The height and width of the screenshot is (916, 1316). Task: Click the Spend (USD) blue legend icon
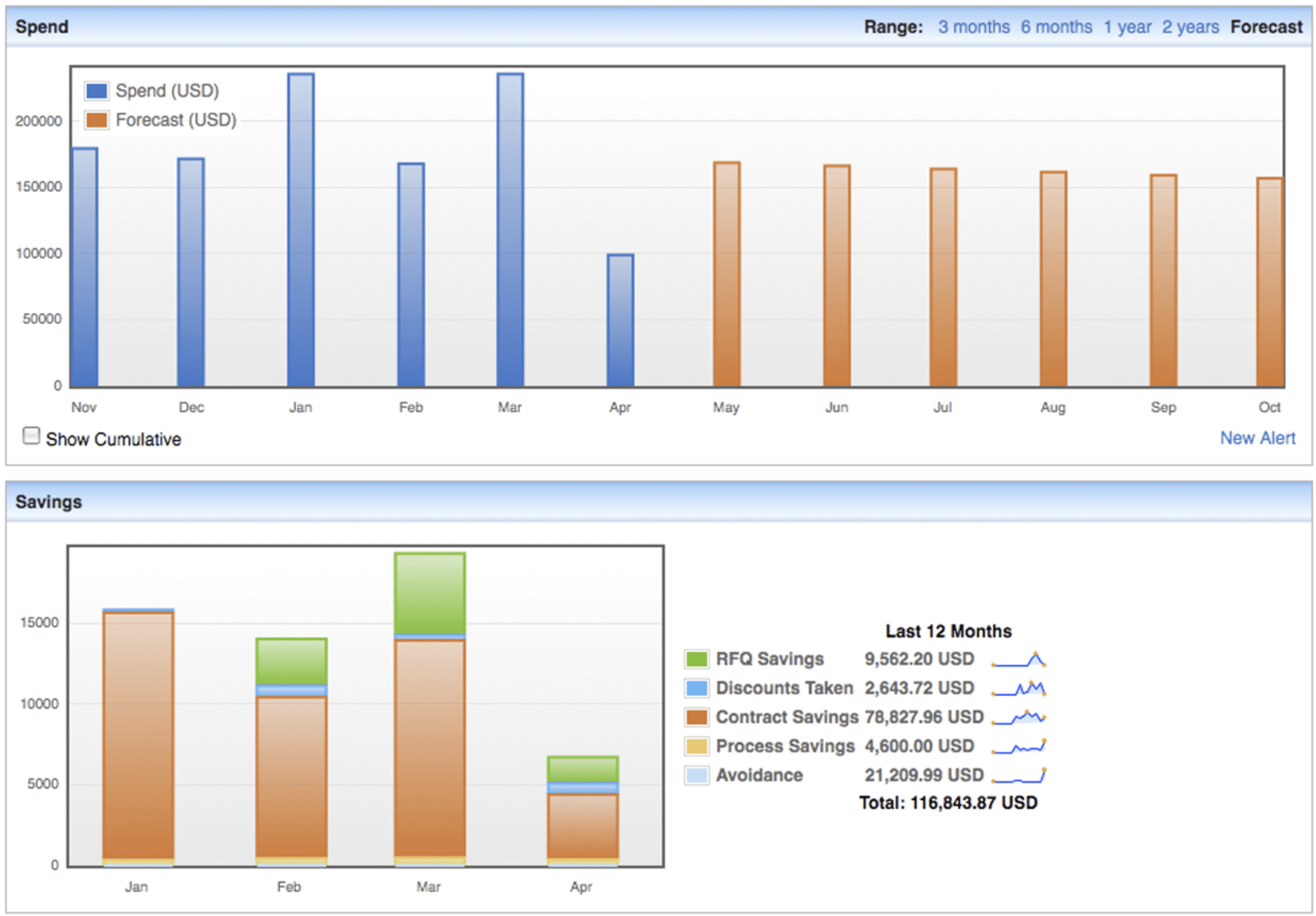pos(96,90)
